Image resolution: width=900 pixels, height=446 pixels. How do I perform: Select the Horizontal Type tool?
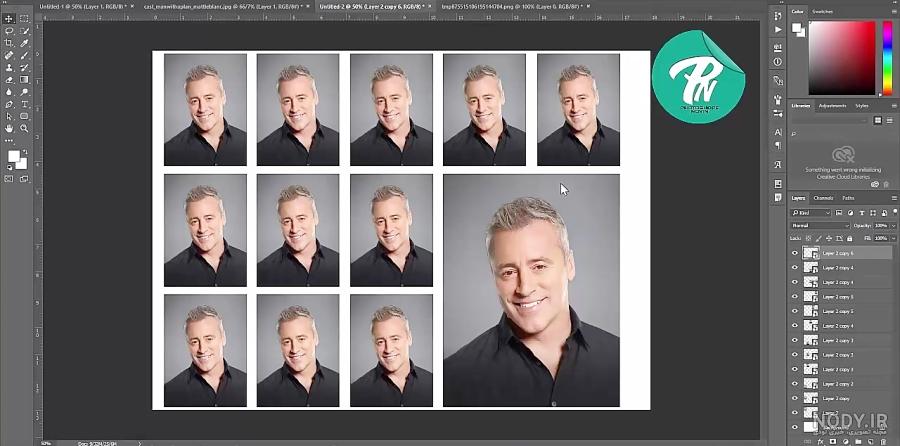click(x=24, y=104)
